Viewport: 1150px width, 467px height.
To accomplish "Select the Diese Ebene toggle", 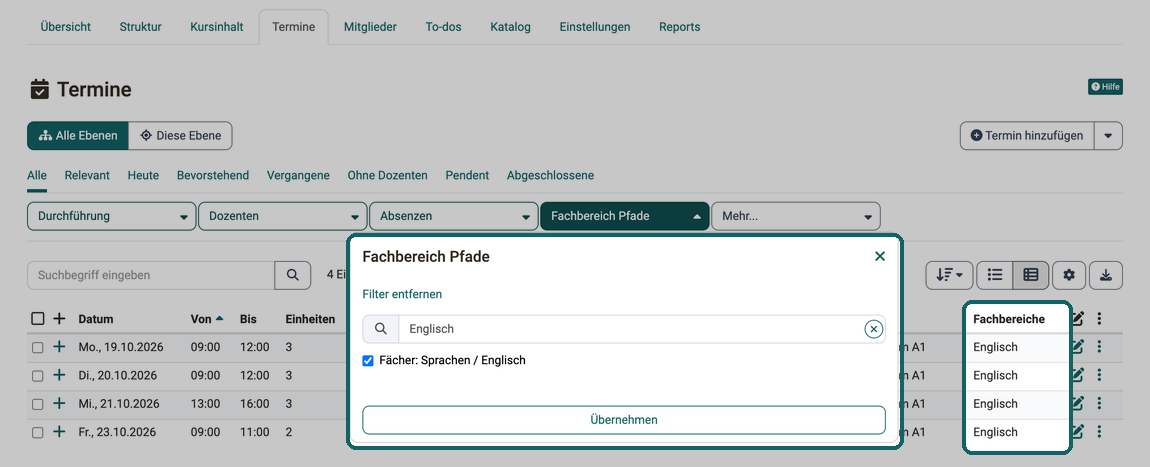I will click(x=180, y=136).
